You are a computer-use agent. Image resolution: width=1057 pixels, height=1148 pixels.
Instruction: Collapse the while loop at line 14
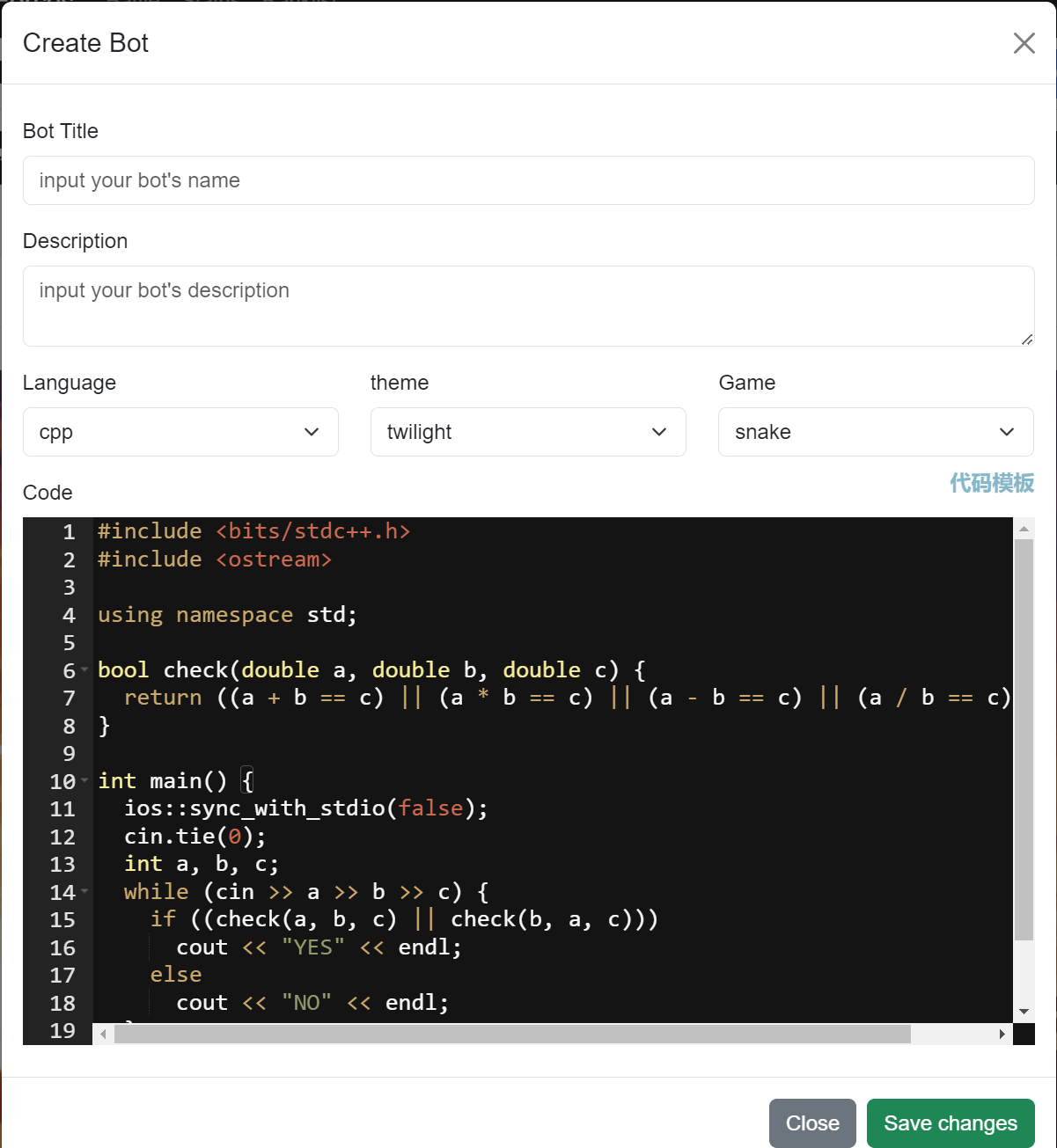coord(84,891)
